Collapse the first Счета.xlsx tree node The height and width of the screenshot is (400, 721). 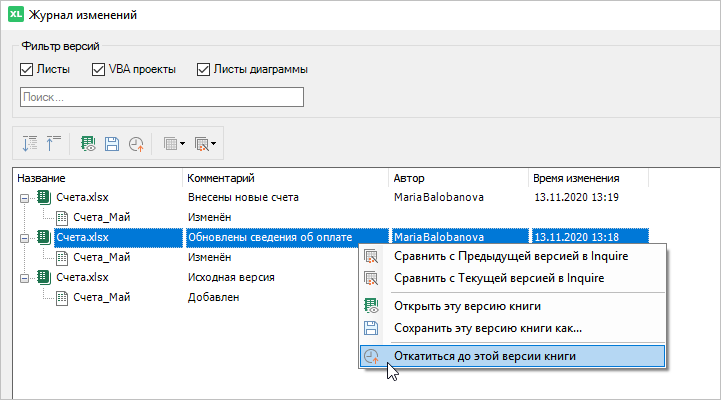[x=24, y=198]
